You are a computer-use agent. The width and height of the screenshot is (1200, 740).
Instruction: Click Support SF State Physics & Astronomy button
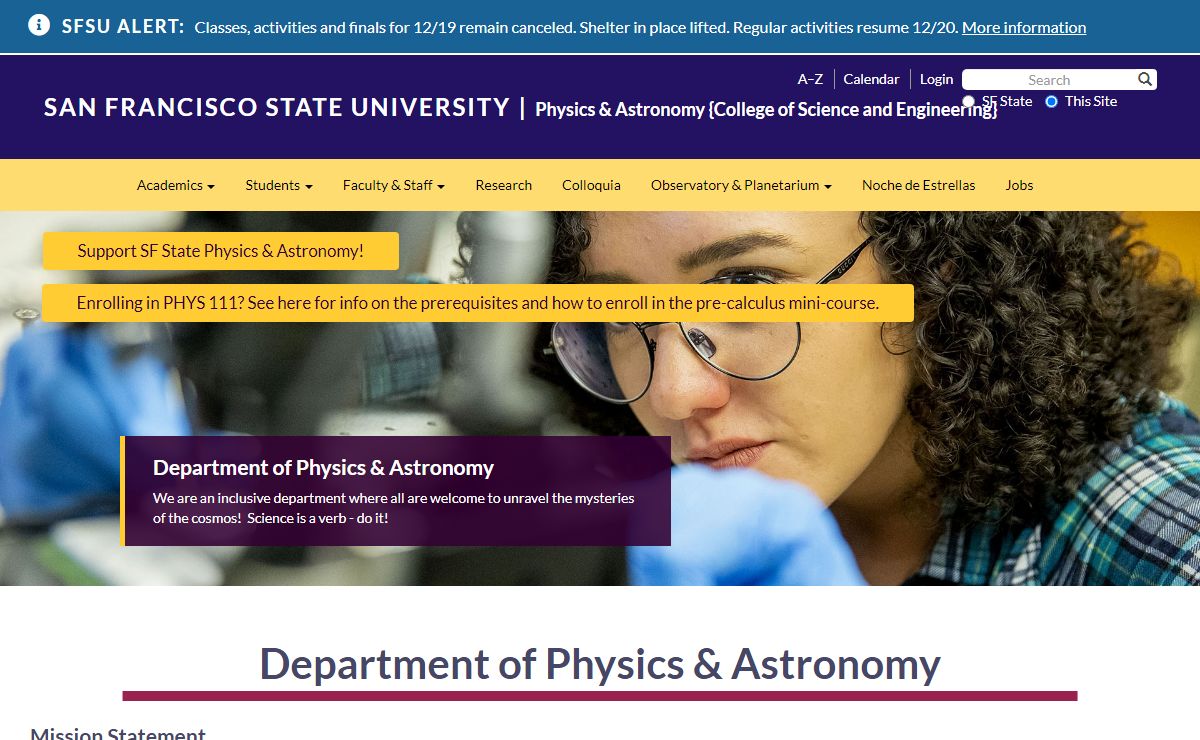(221, 251)
